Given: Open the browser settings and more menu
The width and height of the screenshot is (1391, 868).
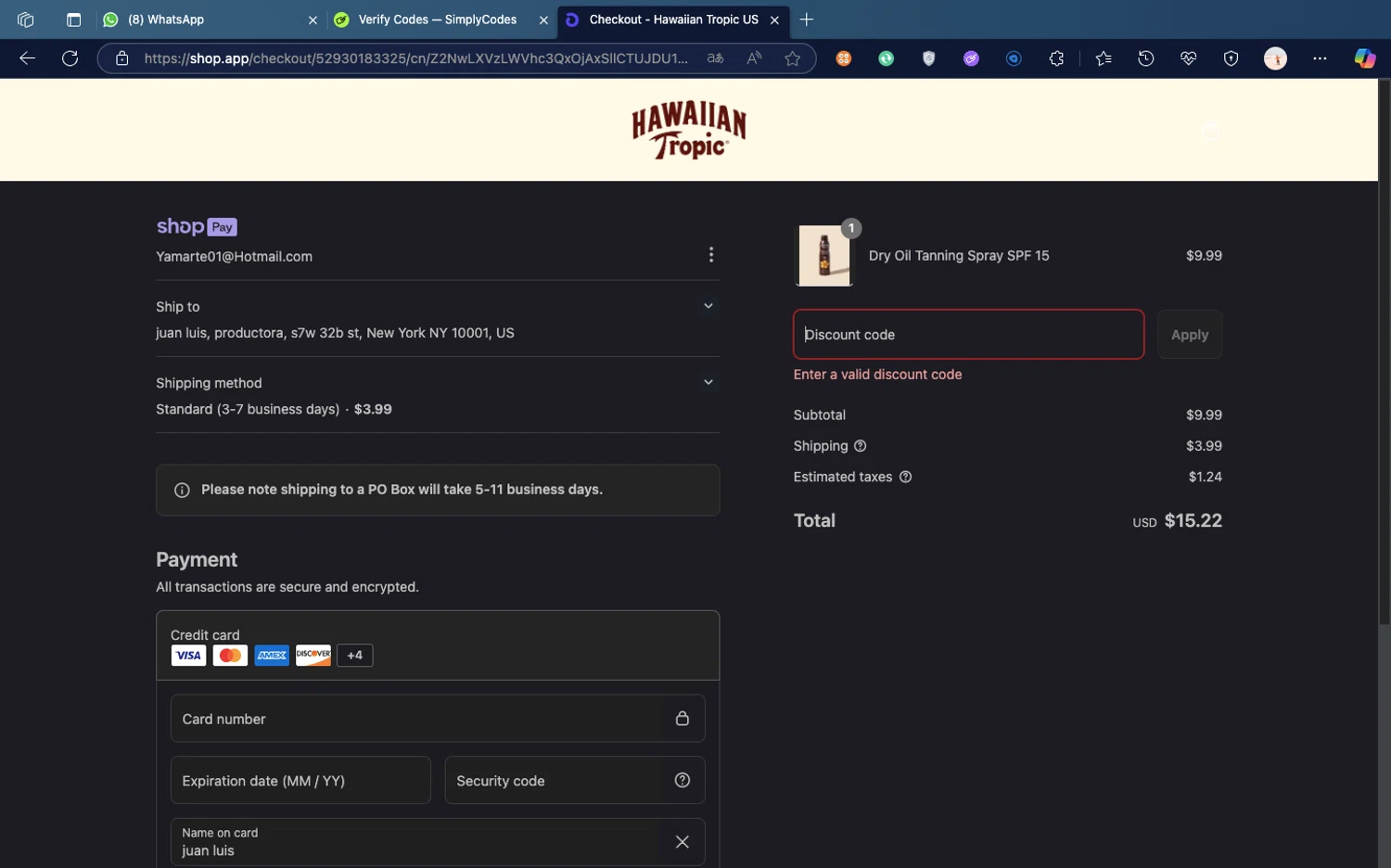Looking at the screenshot, I should pyautogui.click(x=1320, y=58).
